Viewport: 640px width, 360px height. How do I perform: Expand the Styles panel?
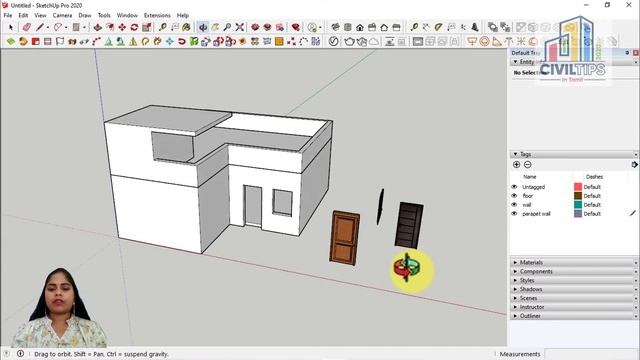(x=574, y=280)
